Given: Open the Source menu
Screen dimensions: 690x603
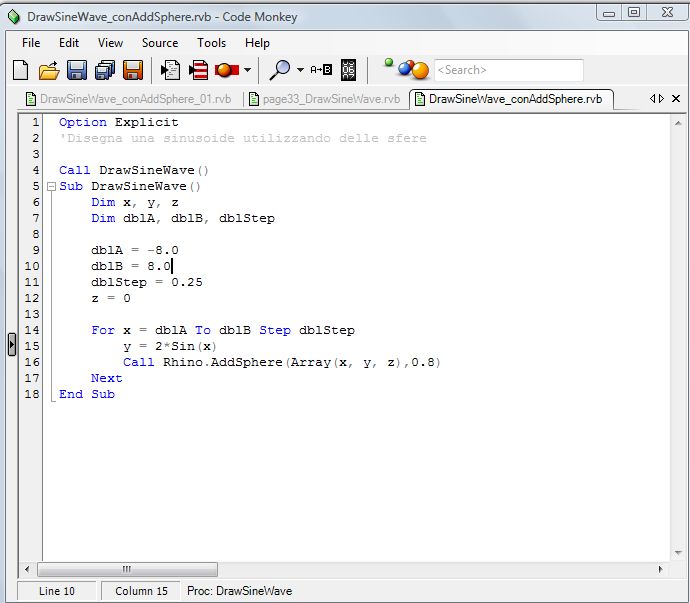Looking at the screenshot, I should 159,43.
